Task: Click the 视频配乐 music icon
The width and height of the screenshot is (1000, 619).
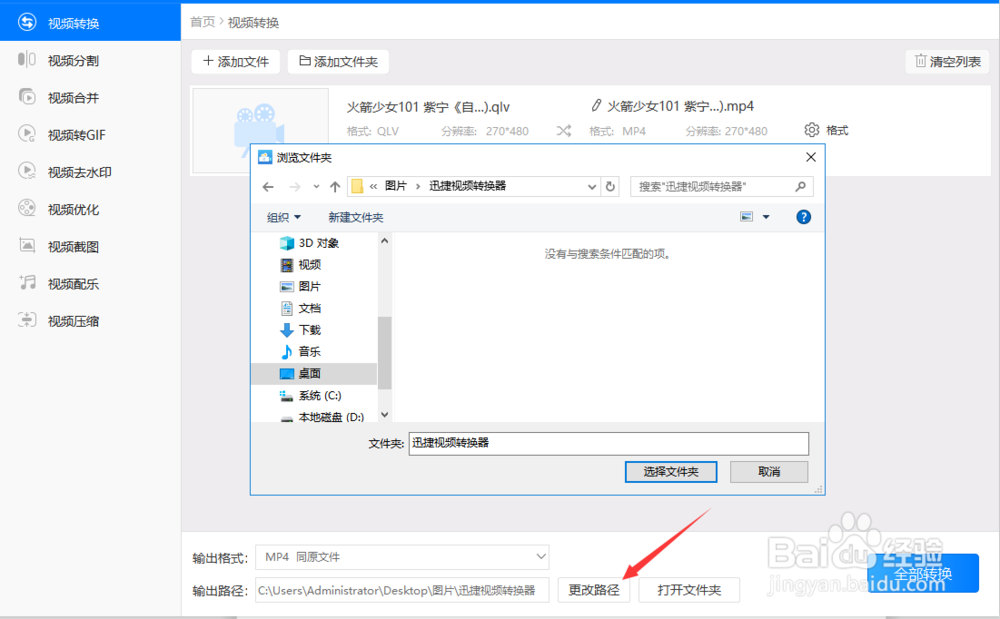Action: [27, 282]
